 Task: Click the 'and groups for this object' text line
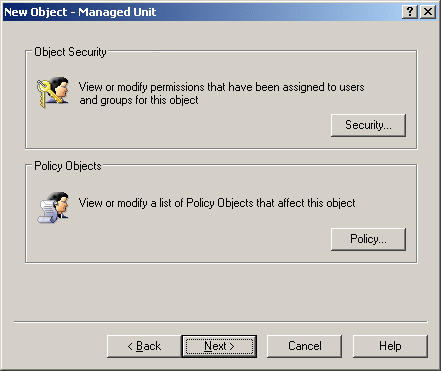(x=139, y=100)
